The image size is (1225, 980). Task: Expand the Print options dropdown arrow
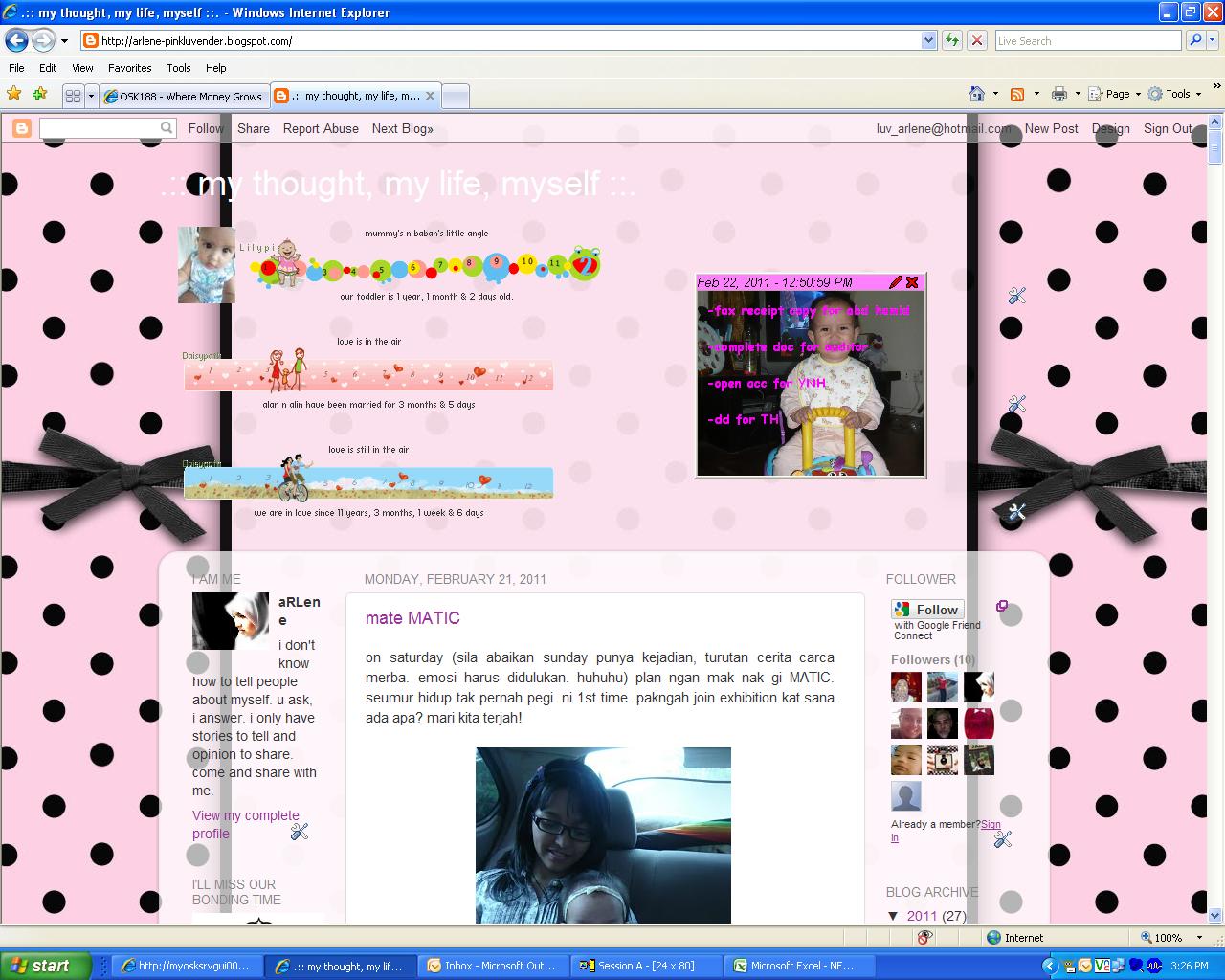(1078, 94)
